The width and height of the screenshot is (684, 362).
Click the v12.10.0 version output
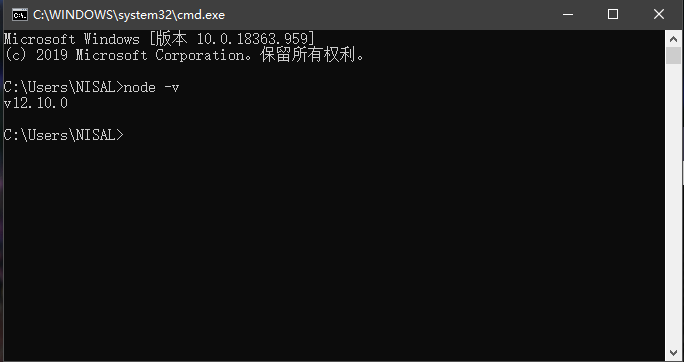point(36,103)
